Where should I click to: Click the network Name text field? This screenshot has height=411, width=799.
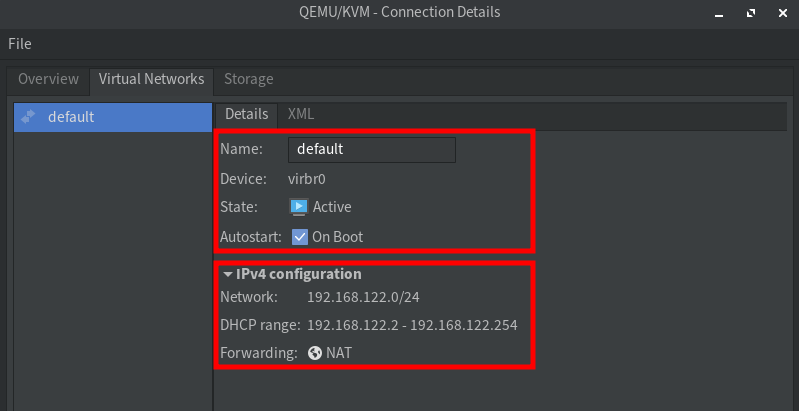[x=371, y=149]
